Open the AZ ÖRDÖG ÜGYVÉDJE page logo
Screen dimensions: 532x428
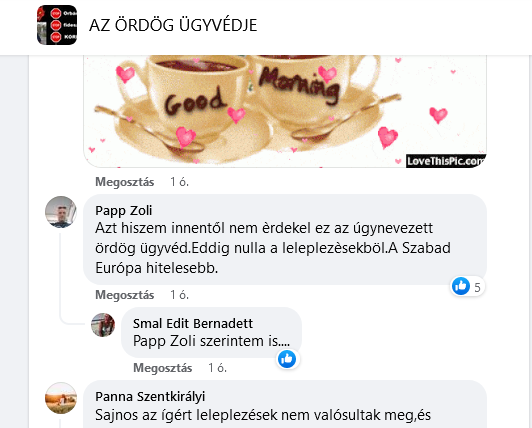click(57, 25)
